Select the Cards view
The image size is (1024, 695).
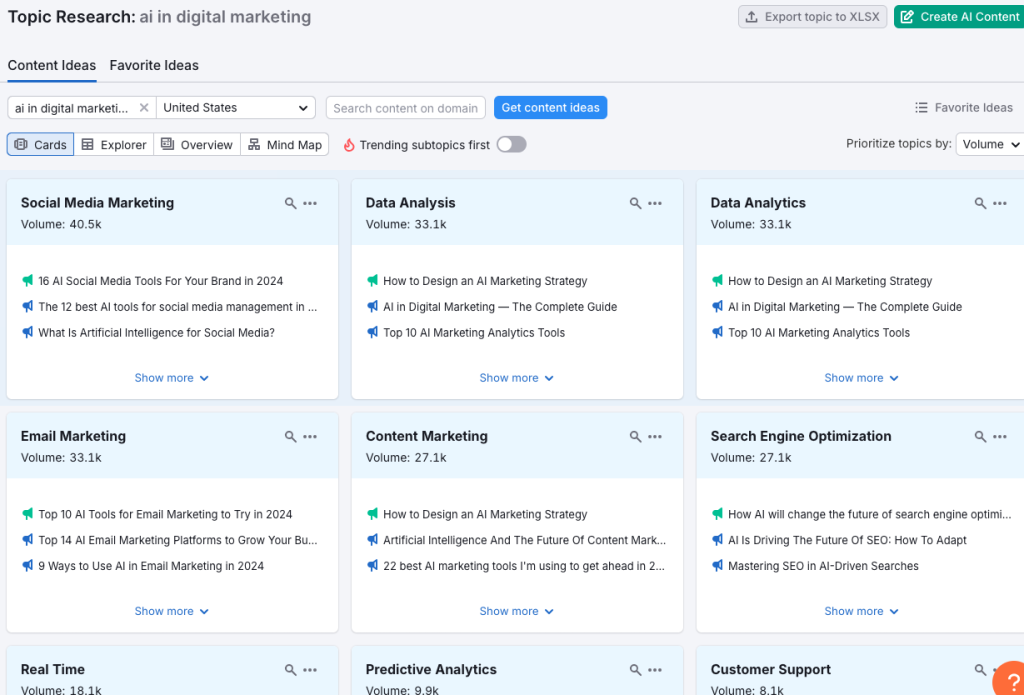tap(40, 144)
